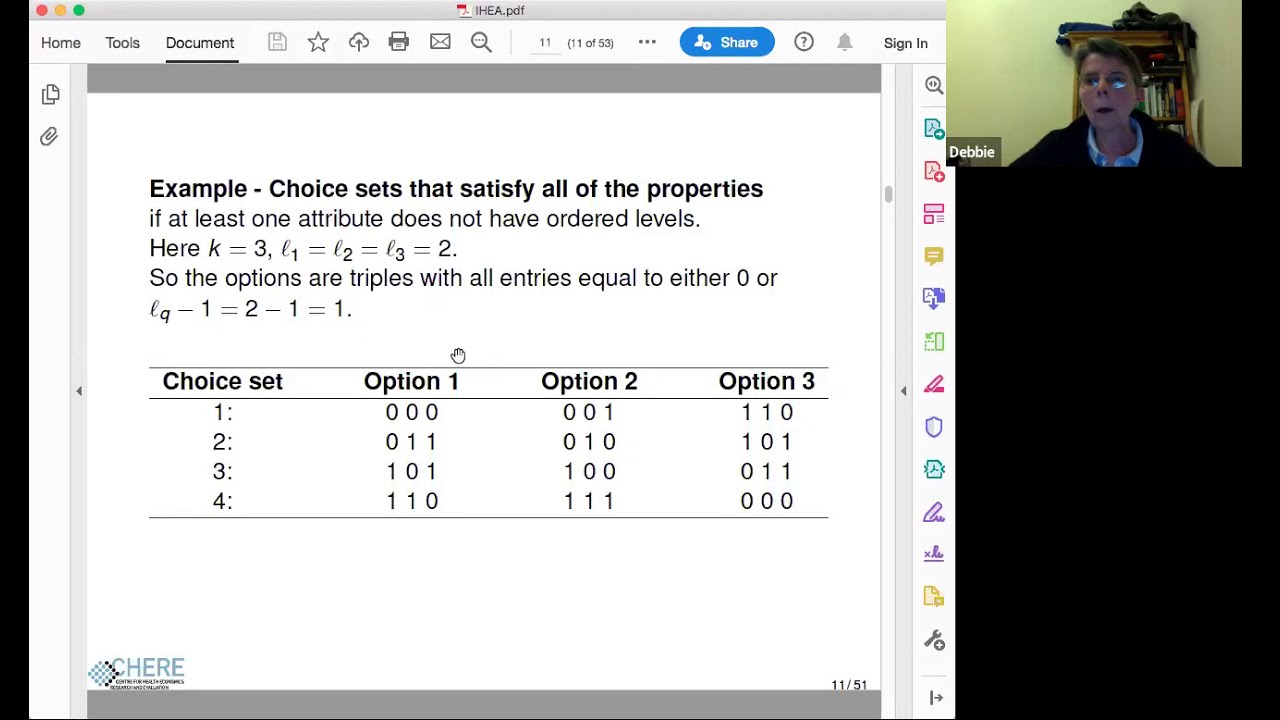Screen dimensions: 1280x720
Task: Email the file via envelope icon
Action: pyautogui.click(x=440, y=42)
